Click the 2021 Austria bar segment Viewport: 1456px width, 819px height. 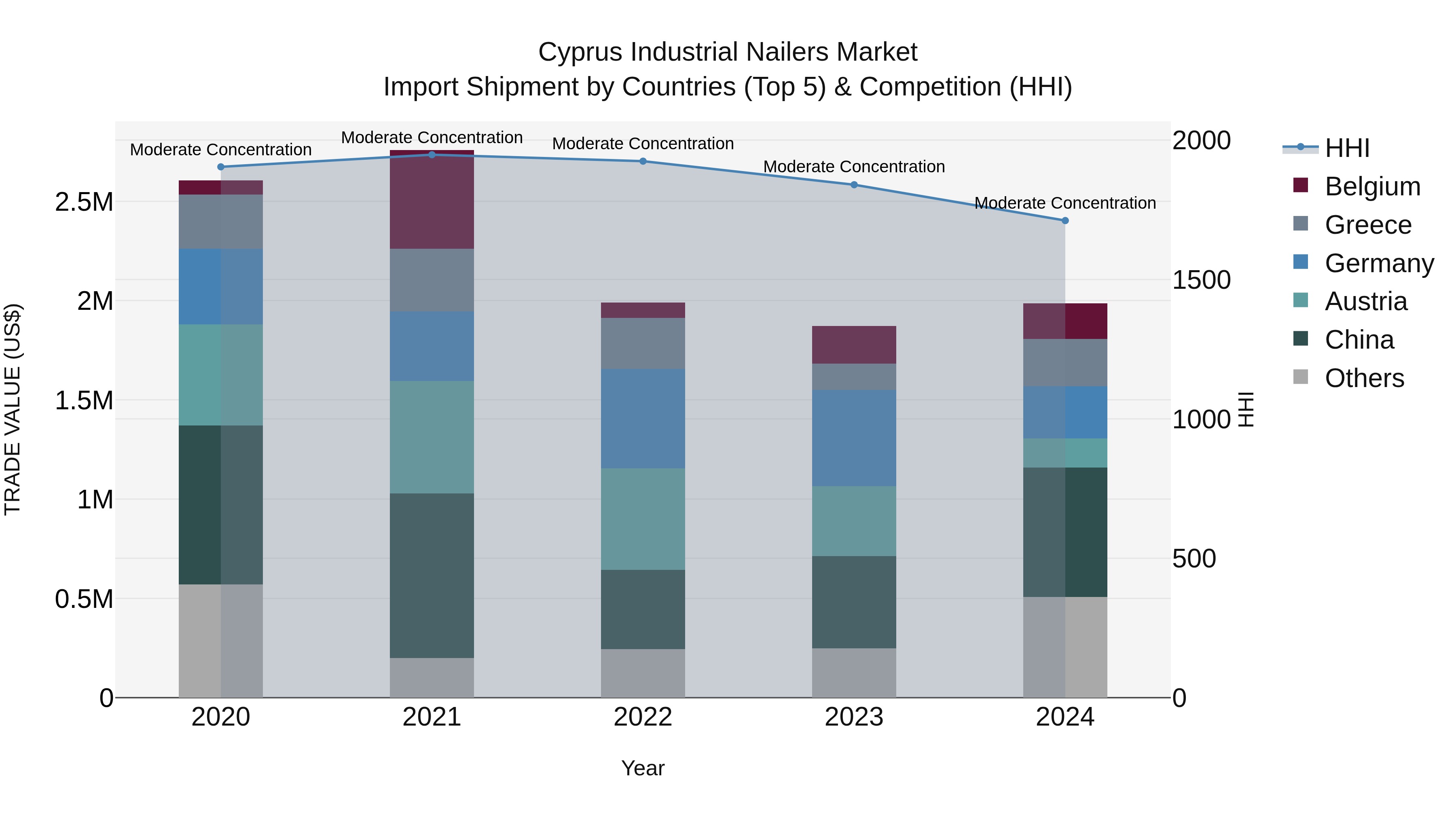[x=432, y=437]
